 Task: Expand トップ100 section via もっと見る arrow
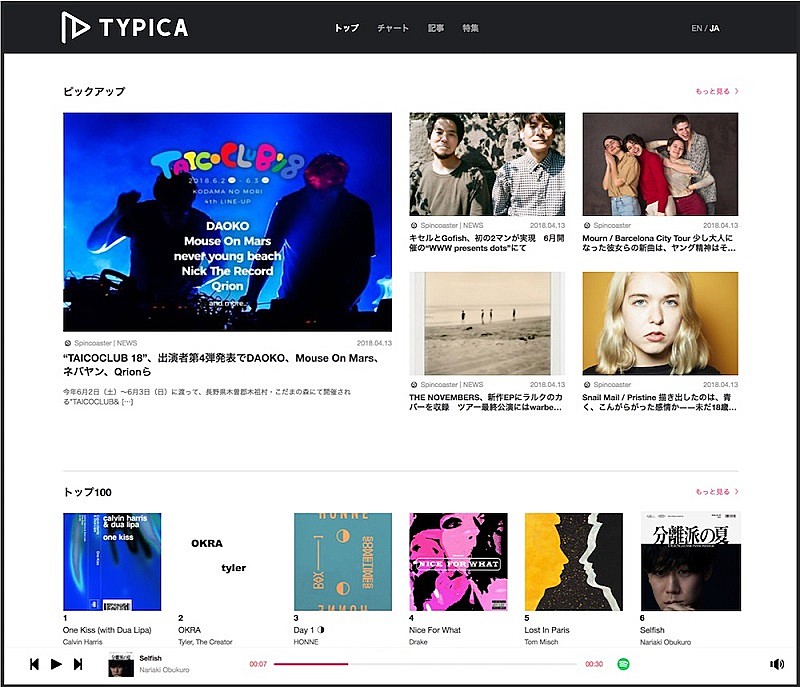717,492
